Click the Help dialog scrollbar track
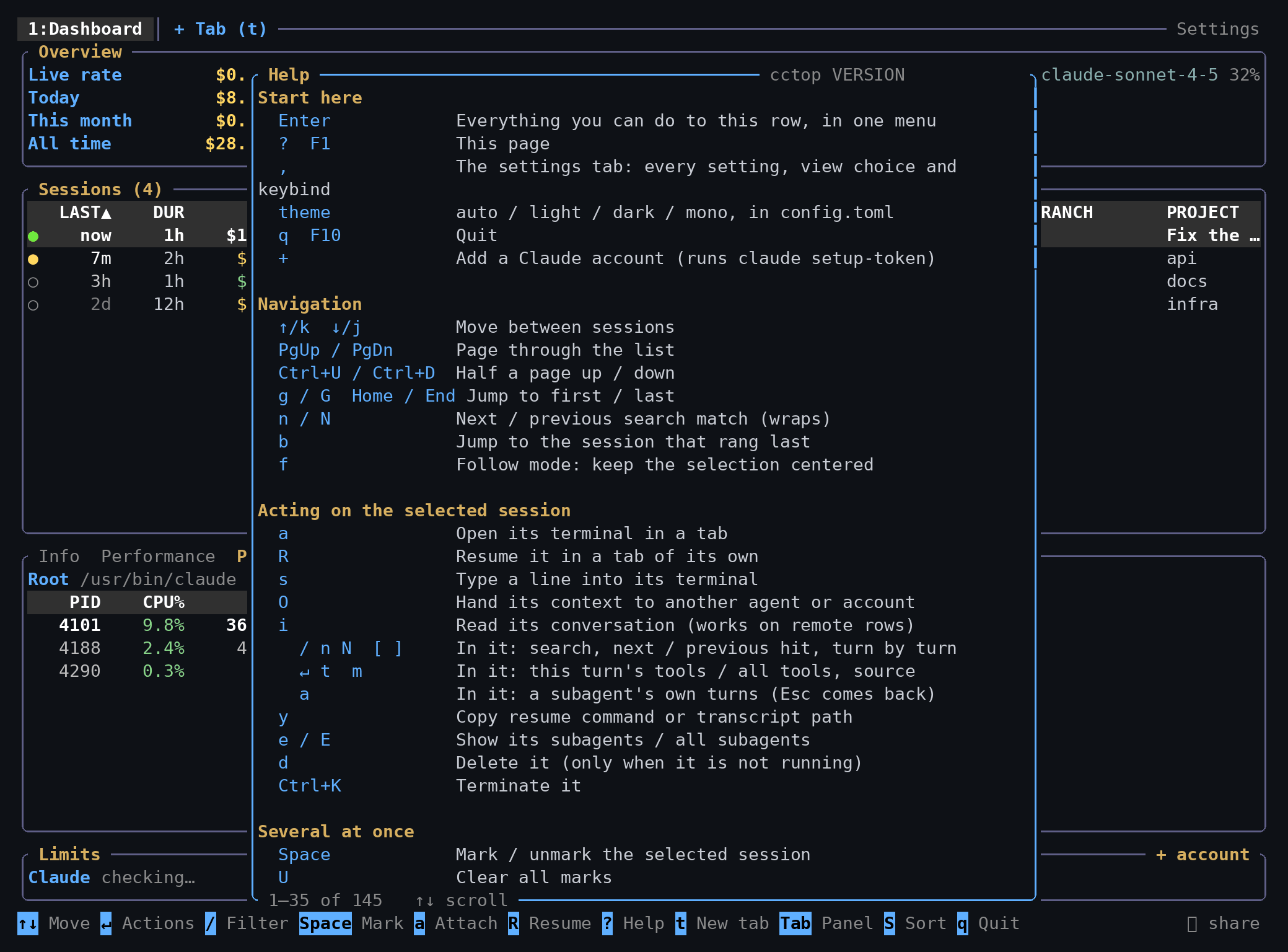 (x=1035, y=487)
